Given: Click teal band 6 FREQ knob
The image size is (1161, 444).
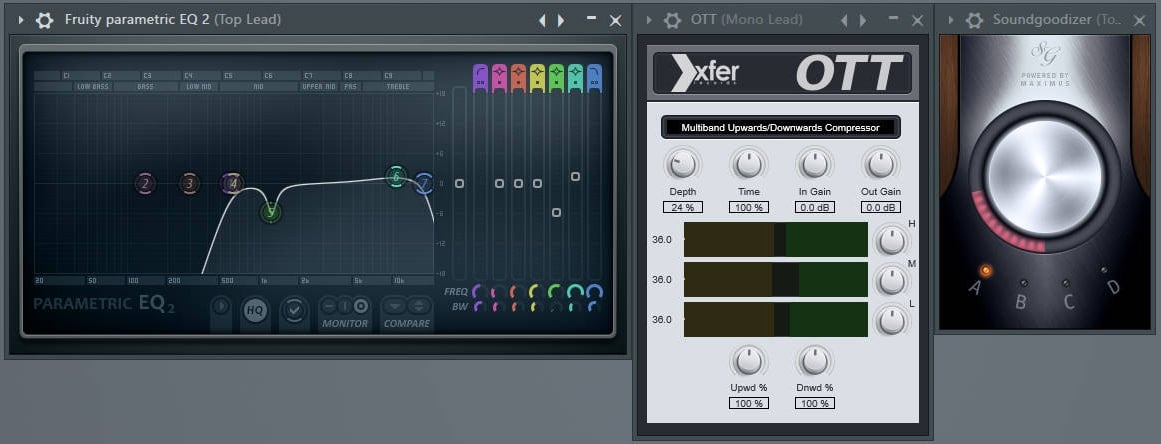Looking at the screenshot, I should pyautogui.click(x=575, y=292).
